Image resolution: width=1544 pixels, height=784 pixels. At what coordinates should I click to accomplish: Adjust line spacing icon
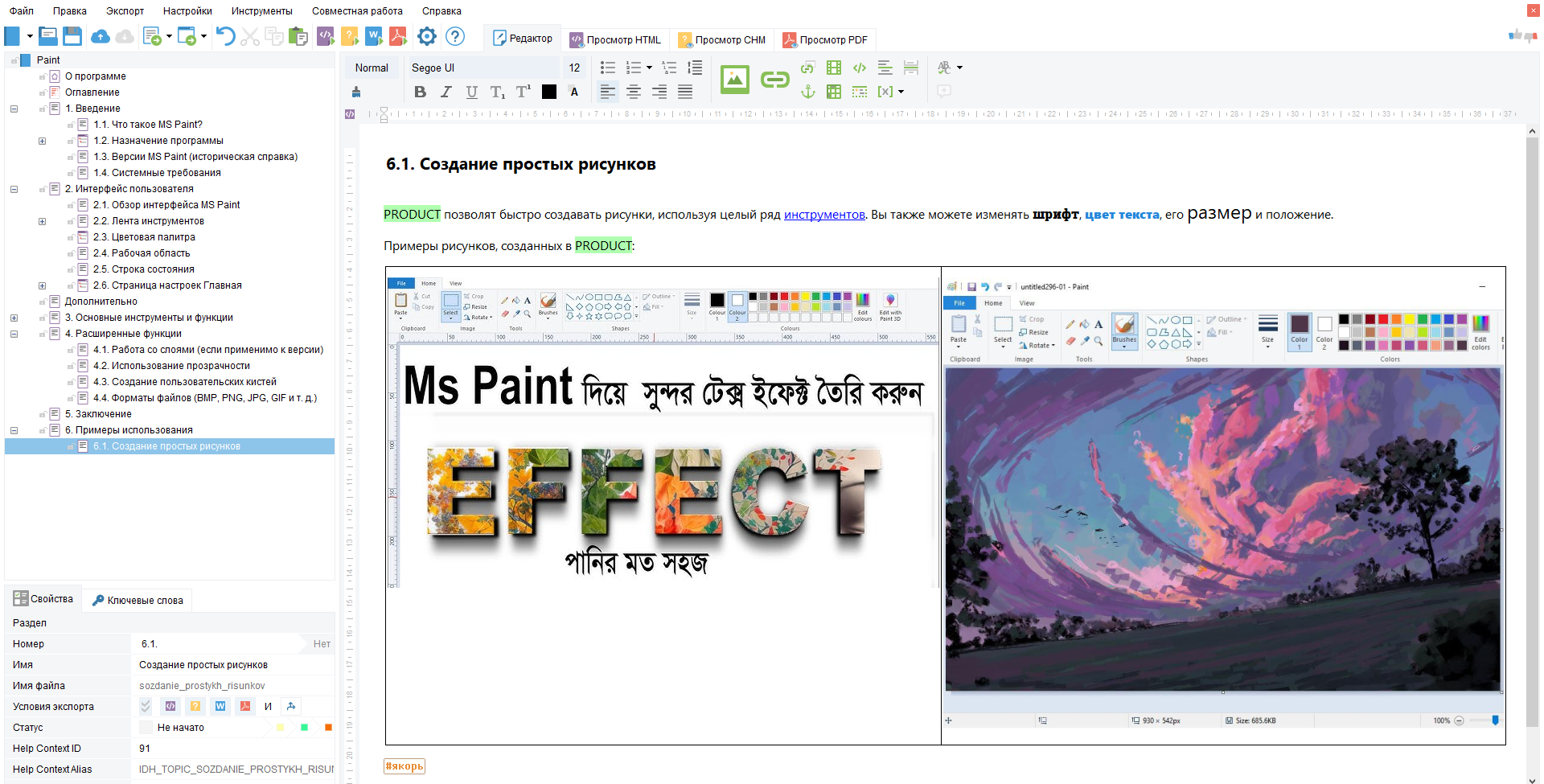(695, 68)
